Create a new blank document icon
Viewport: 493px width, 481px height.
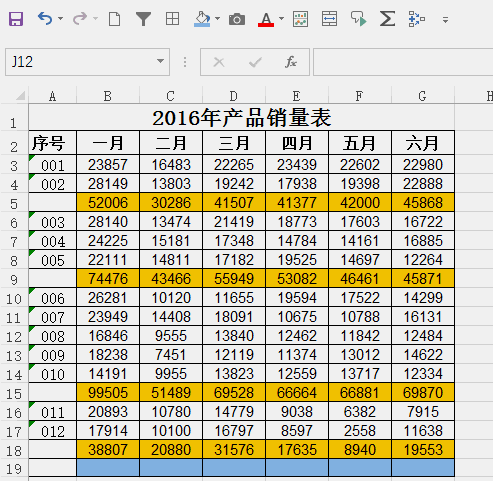tap(114, 19)
